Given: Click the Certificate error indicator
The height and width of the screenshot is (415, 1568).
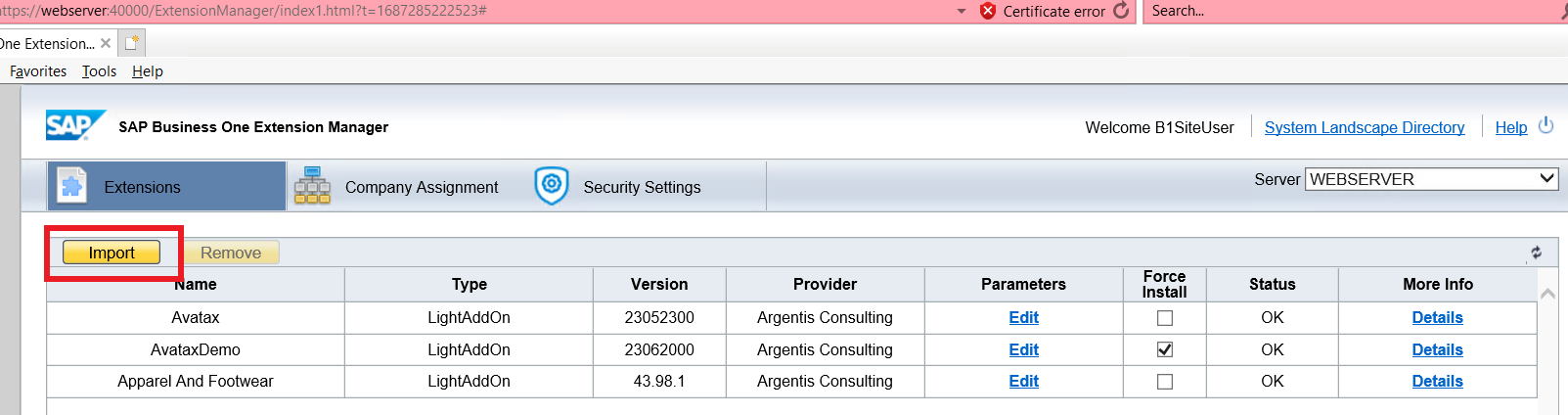Looking at the screenshot, I should point(1042,11).
